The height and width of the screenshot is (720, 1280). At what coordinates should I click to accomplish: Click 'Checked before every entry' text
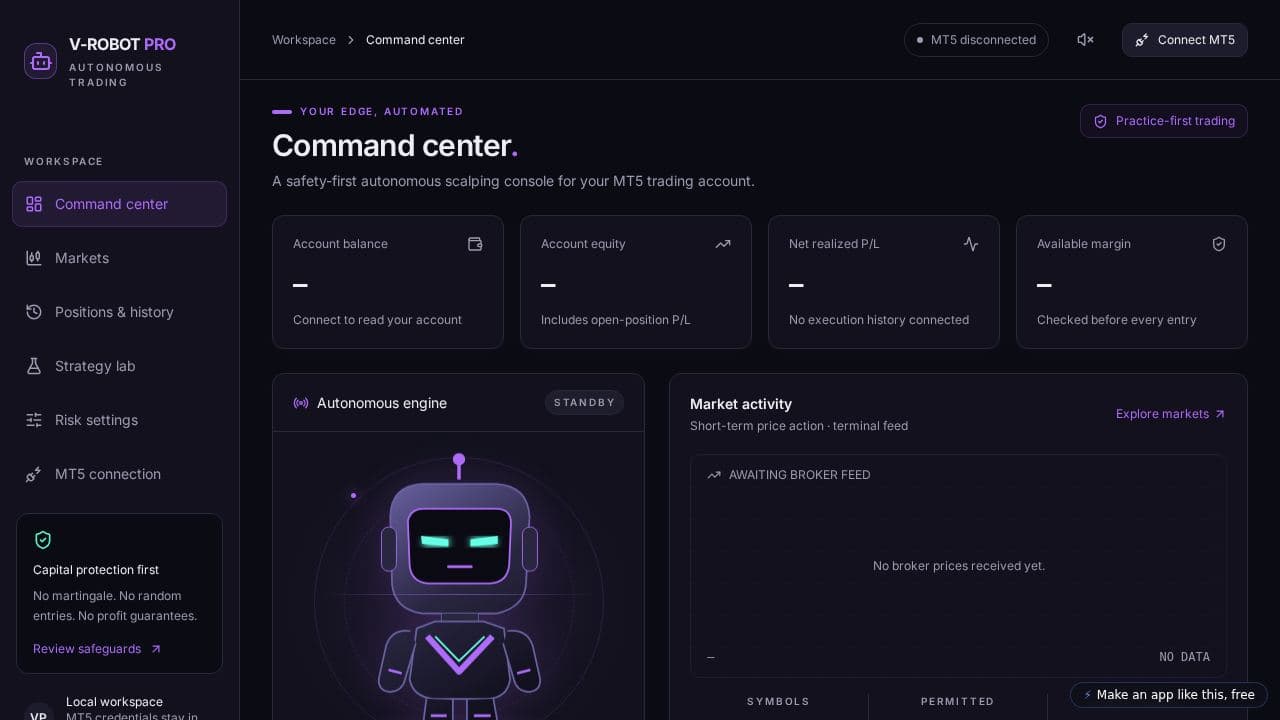[x=1117, y=320]
